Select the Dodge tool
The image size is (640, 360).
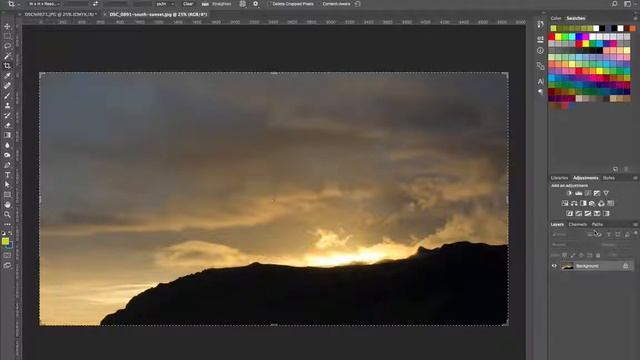click(7, 155)
